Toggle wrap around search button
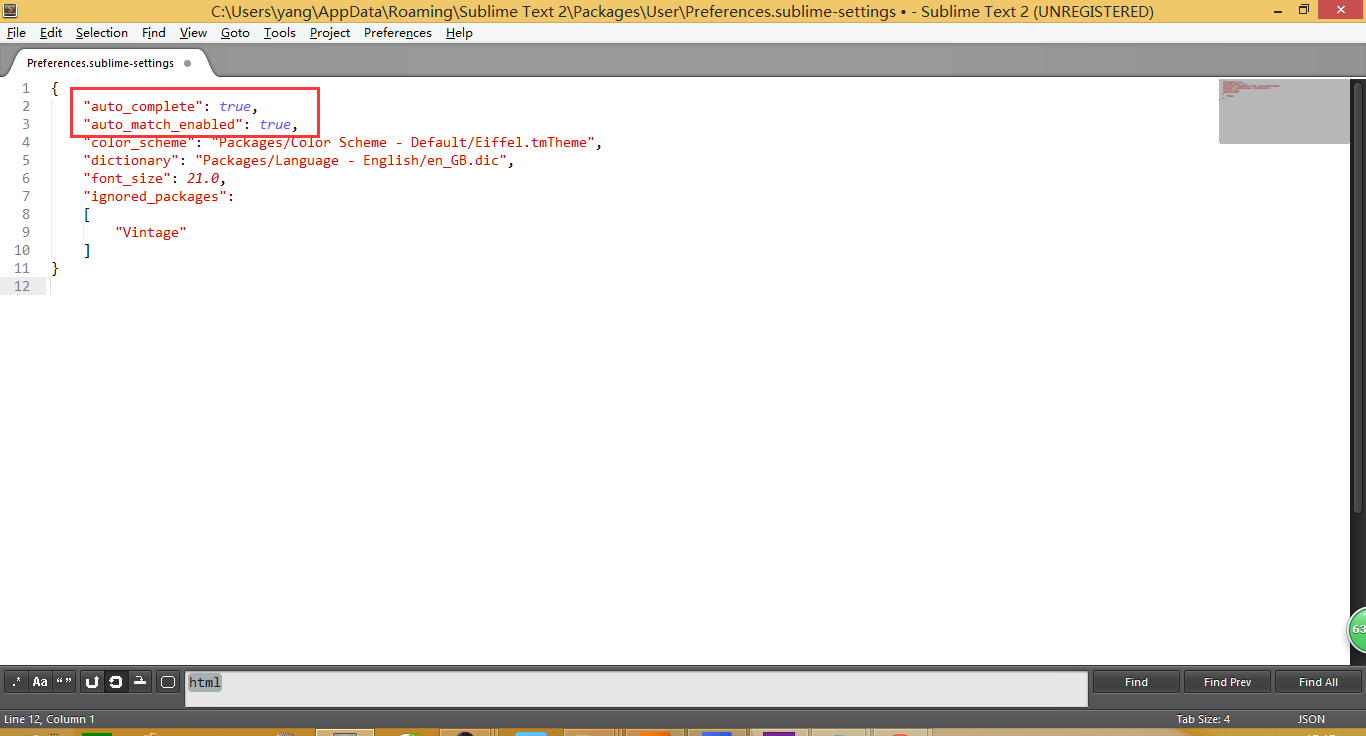This screenshot has width=1366, height=736. pos(116,682)
